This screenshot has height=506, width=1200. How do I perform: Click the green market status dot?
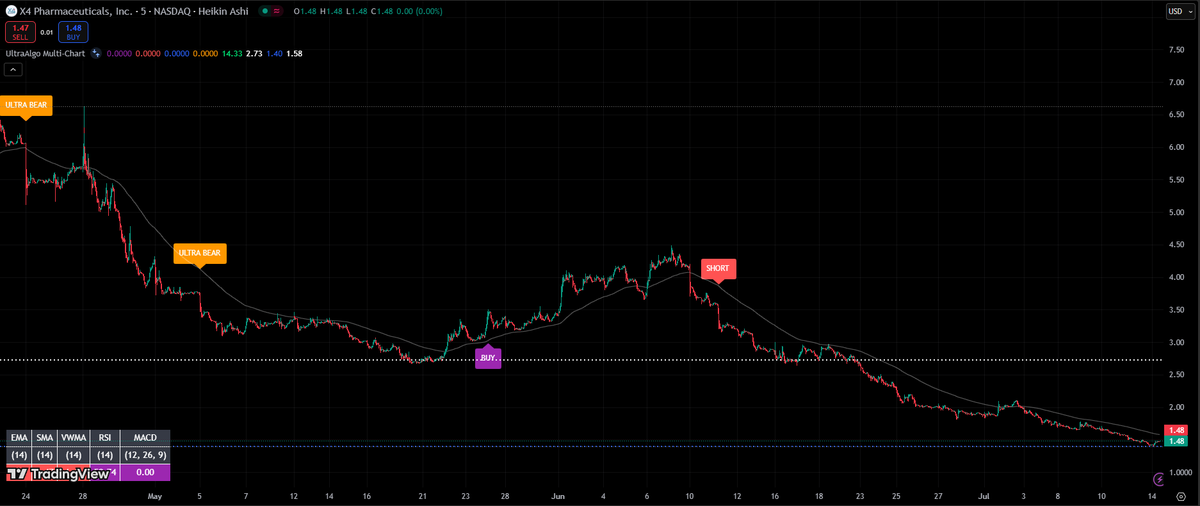[264, 11]
